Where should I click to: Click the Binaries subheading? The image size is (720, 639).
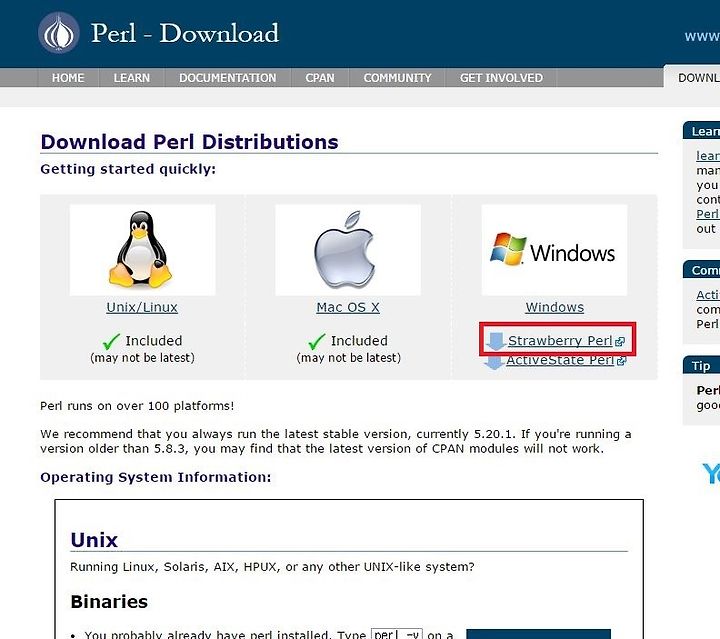[109, 601]
